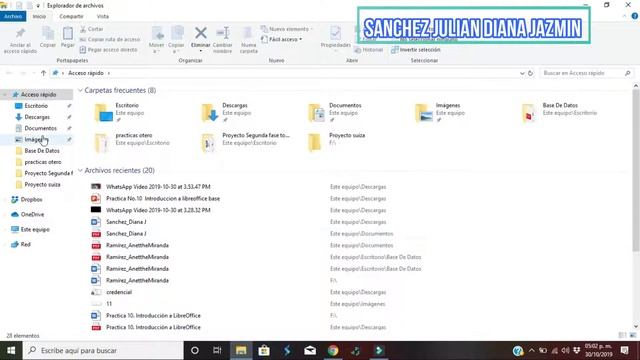Image resolution: width=640 pixels, height=360 pixels.
Task: Click the address bar Acceso rápido
Action: [x=86, y=73]
